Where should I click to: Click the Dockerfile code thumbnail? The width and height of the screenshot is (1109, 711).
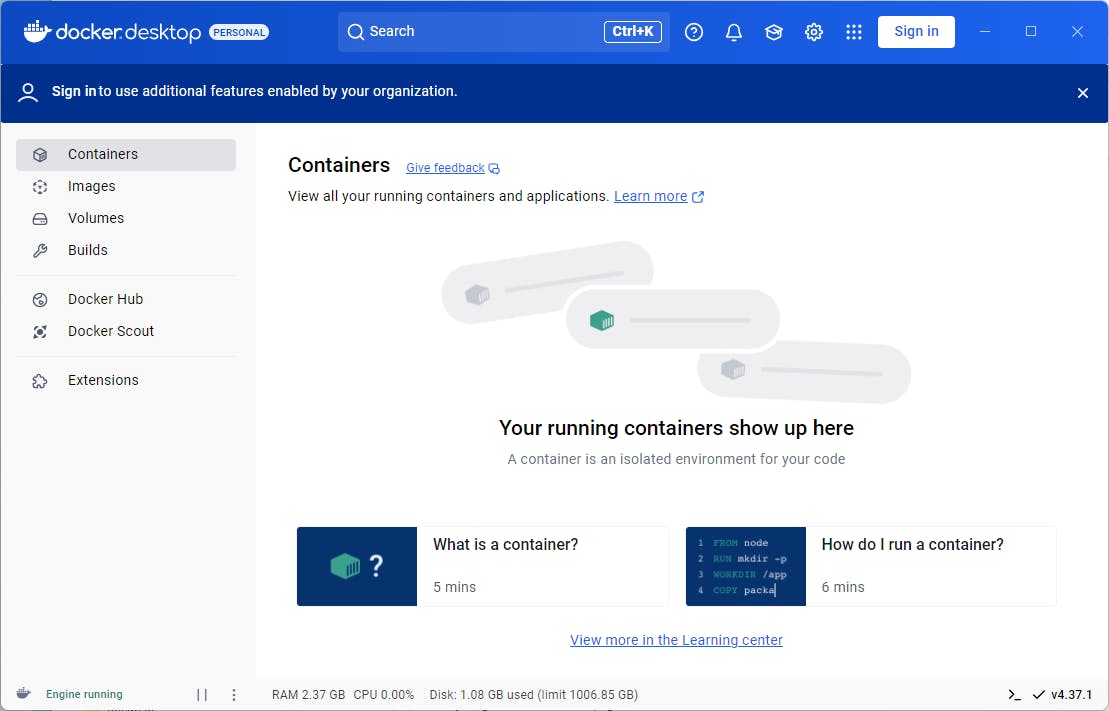[x=745, y=566]
